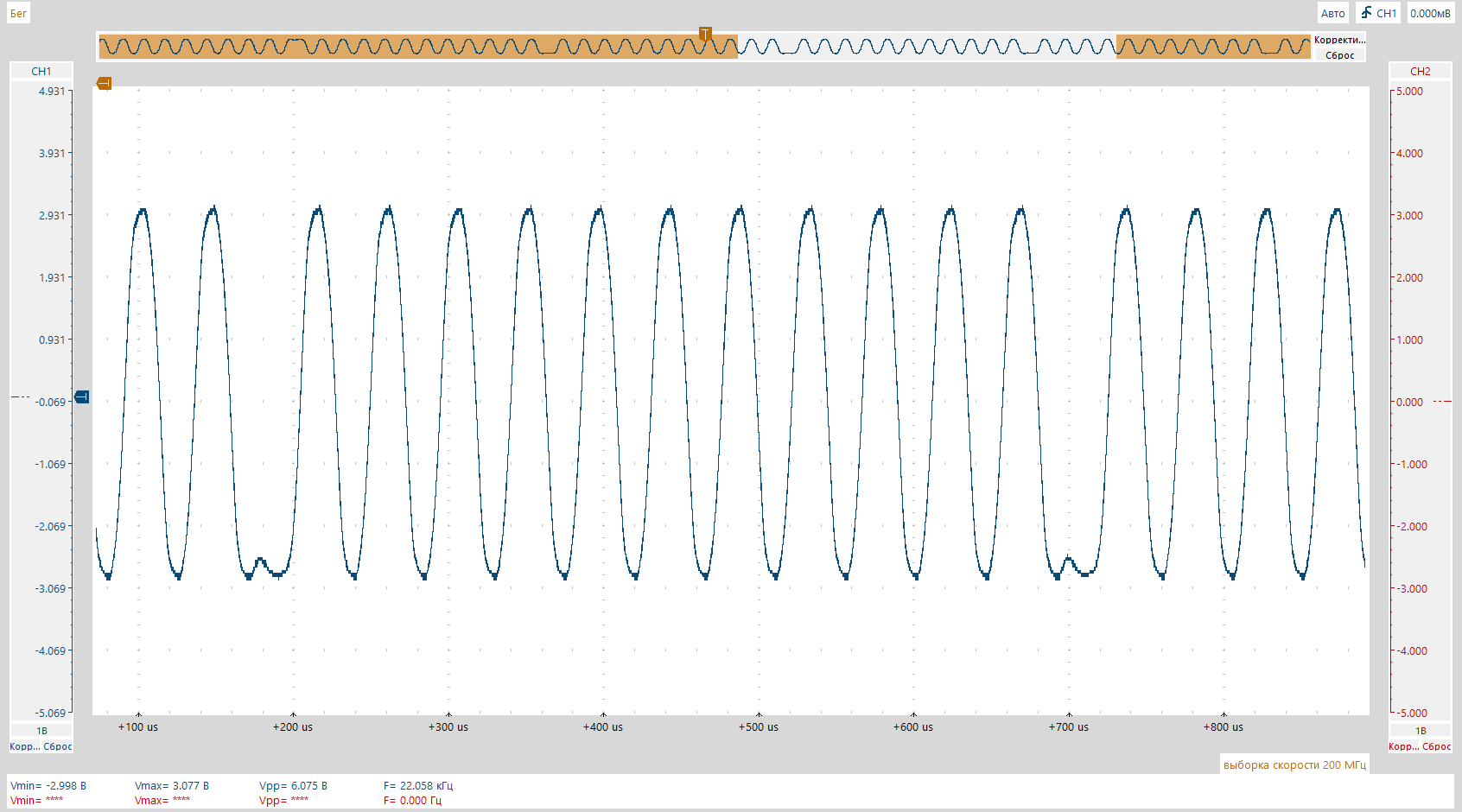1462x812 pixels.
Task: Click the blue Vpp= 6.075 В reading
Action: click(293, 785)
